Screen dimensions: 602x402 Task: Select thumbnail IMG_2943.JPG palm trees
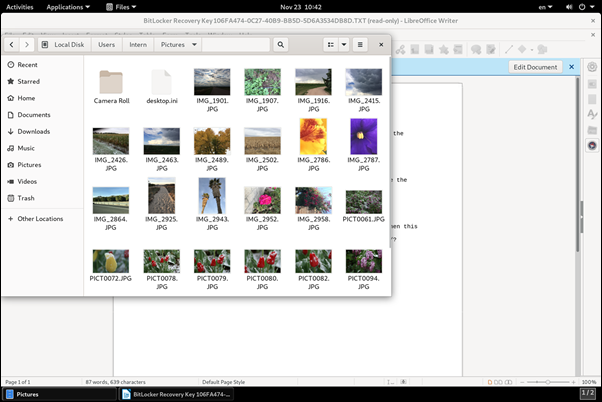[x=212, y=195]
